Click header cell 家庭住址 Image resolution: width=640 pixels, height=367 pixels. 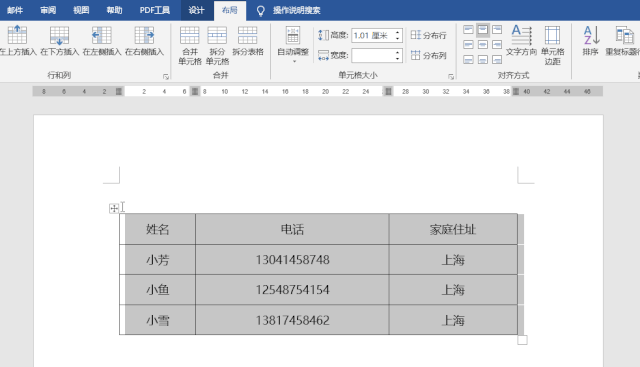click(453, 229)
